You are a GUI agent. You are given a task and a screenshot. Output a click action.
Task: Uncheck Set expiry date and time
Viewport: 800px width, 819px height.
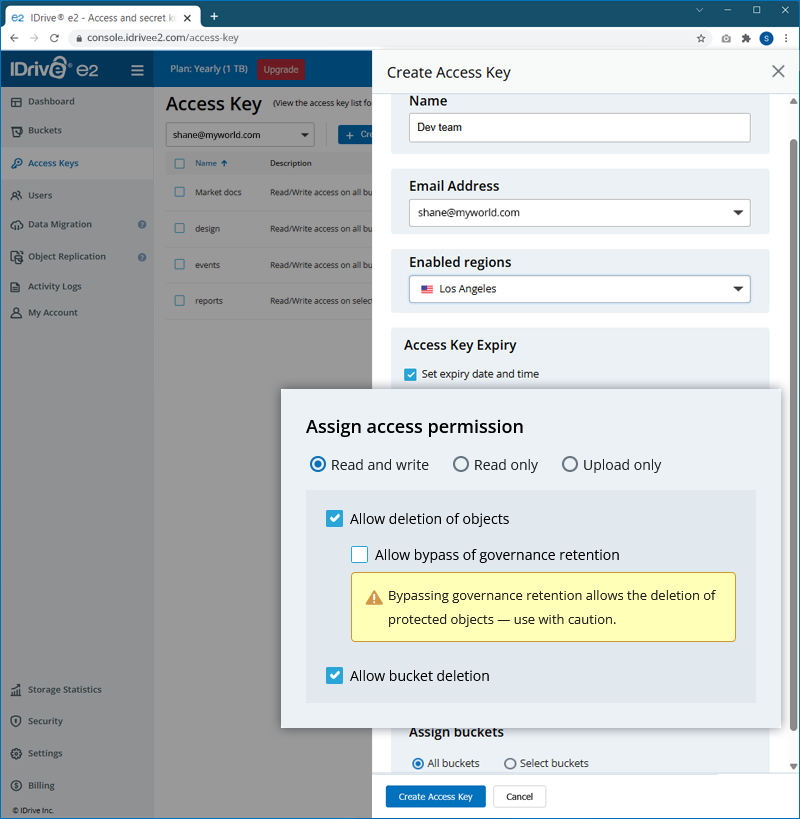tap(410, 375)
